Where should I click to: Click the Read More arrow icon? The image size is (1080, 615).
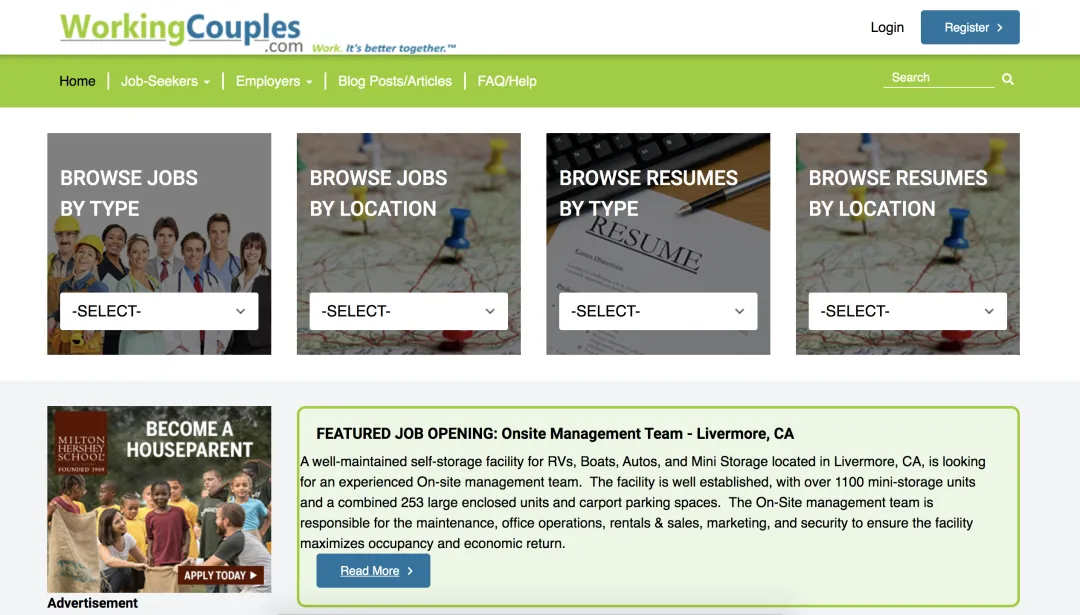(410, 571)
